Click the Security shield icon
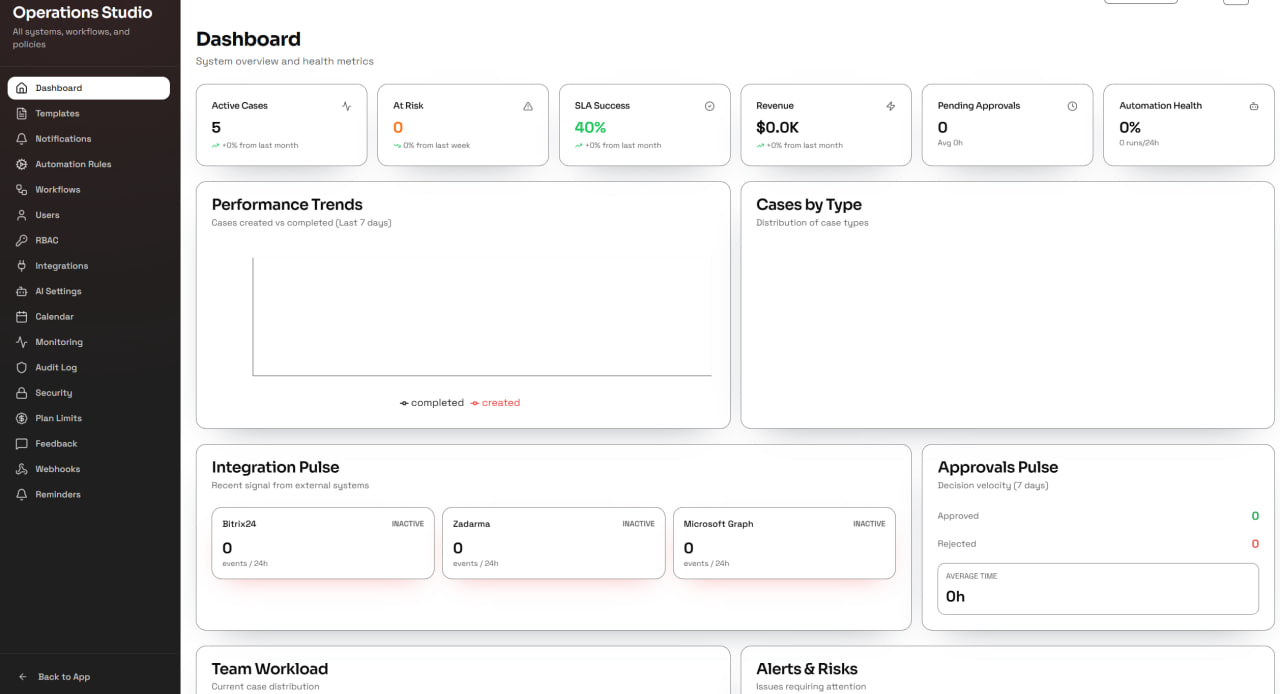 (22, 393)
